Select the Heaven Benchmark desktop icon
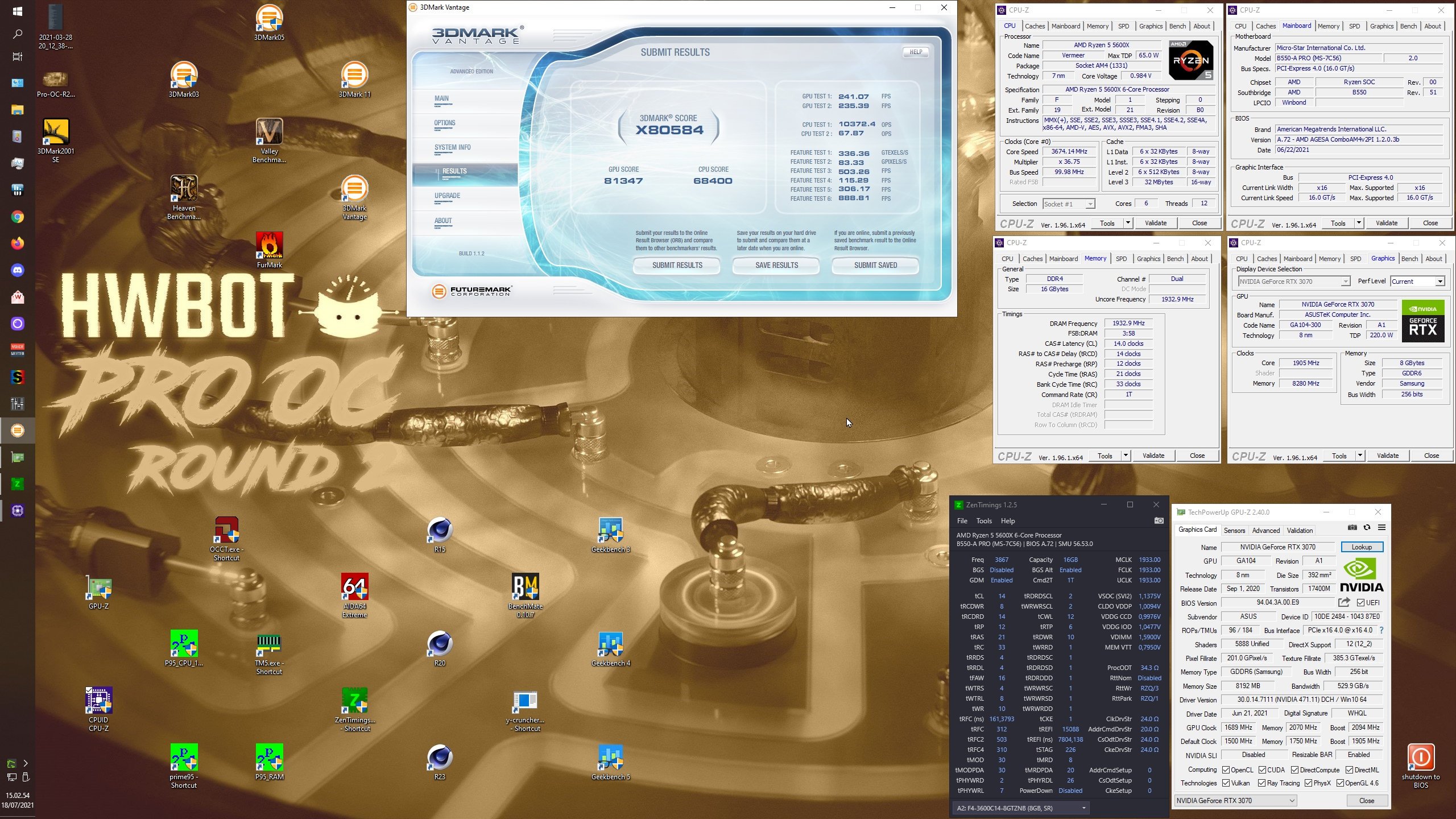This screenshot has width=1456, height=819. [x=184, y=197]
